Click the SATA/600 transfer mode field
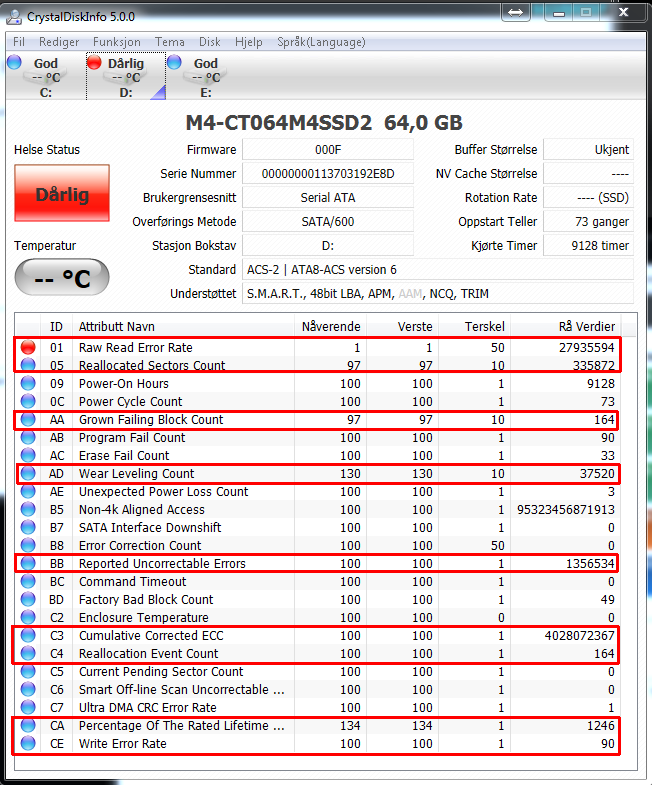 click(x=328, y=222)
